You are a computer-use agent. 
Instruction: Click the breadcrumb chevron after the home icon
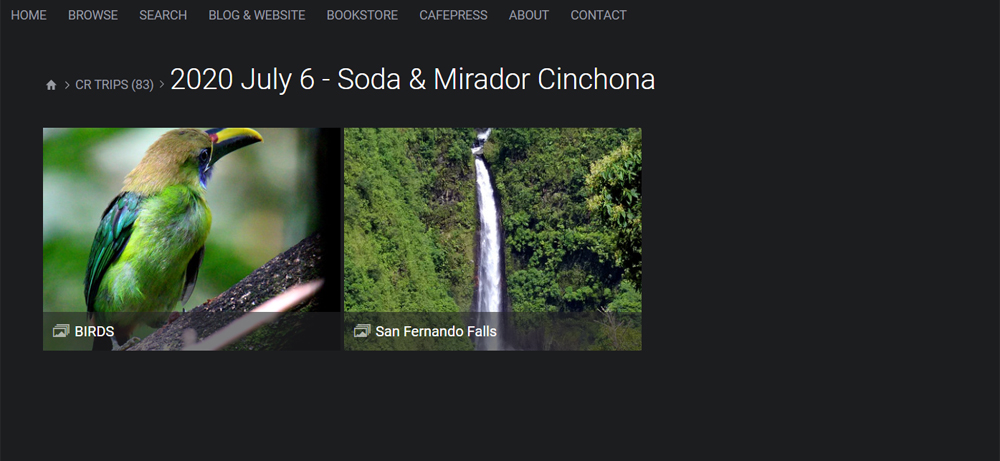pyautogui.click(x=67, y=85)
